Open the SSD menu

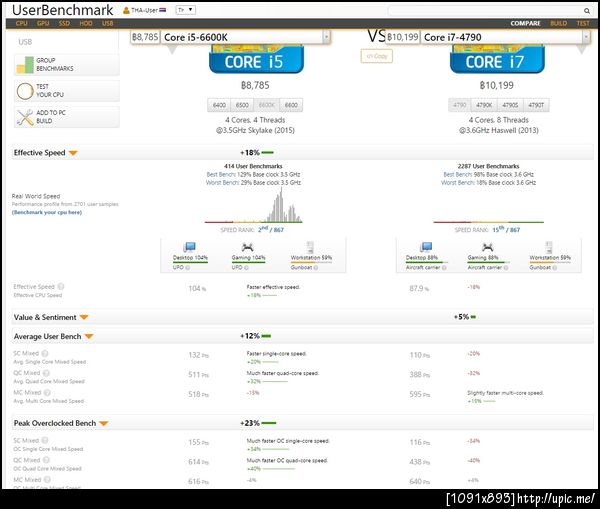[x=64, y=23]
